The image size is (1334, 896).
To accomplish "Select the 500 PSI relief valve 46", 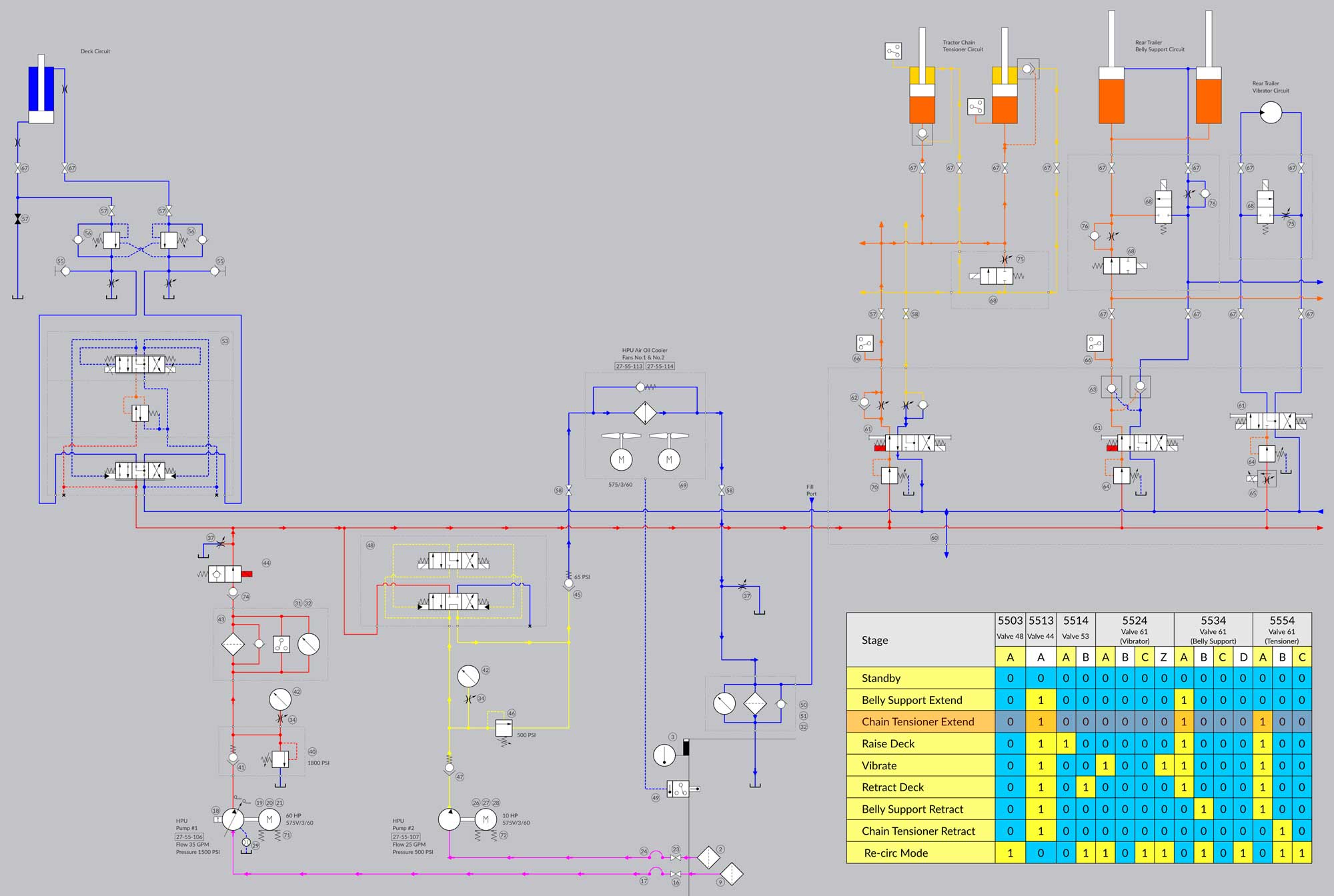I will click(504, 728).
